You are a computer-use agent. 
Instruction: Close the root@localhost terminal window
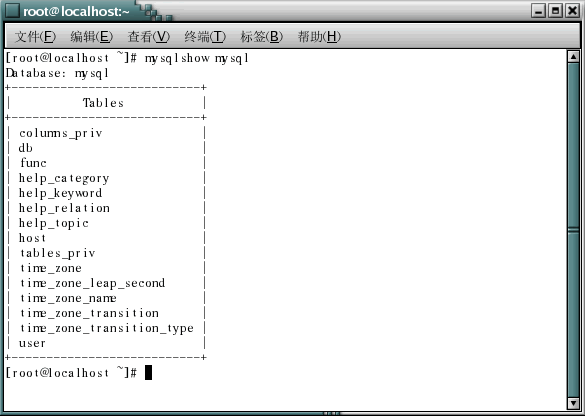coord(572,11)
